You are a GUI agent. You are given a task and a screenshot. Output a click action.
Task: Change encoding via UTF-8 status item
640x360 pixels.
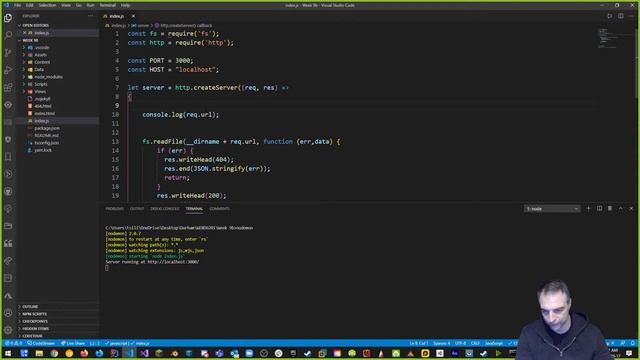click(x=460, y=343)
